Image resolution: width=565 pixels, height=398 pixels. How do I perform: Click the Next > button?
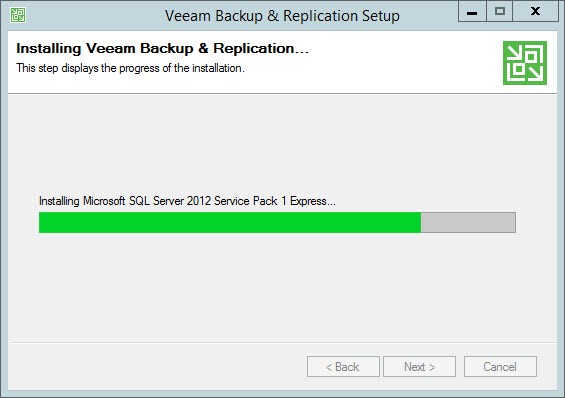point(419,367)
